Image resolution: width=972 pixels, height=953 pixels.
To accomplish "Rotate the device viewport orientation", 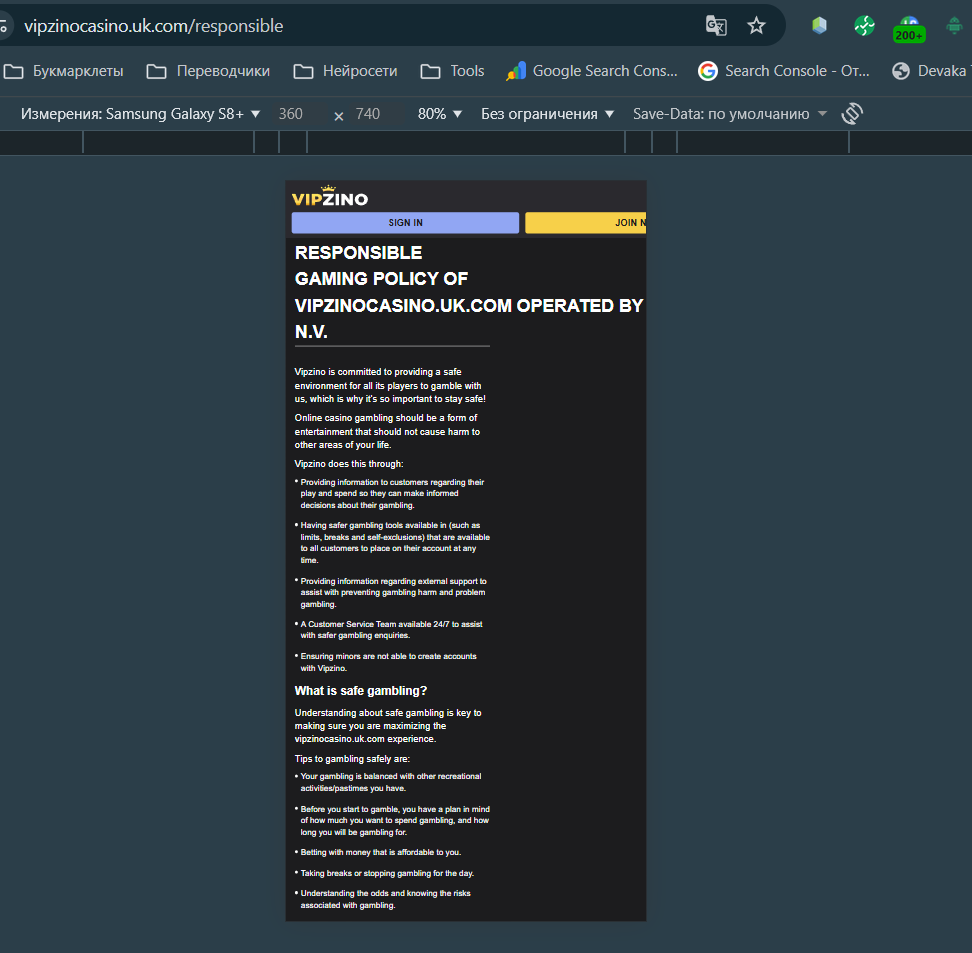I will pyautogui.click(x=852, y=113).
